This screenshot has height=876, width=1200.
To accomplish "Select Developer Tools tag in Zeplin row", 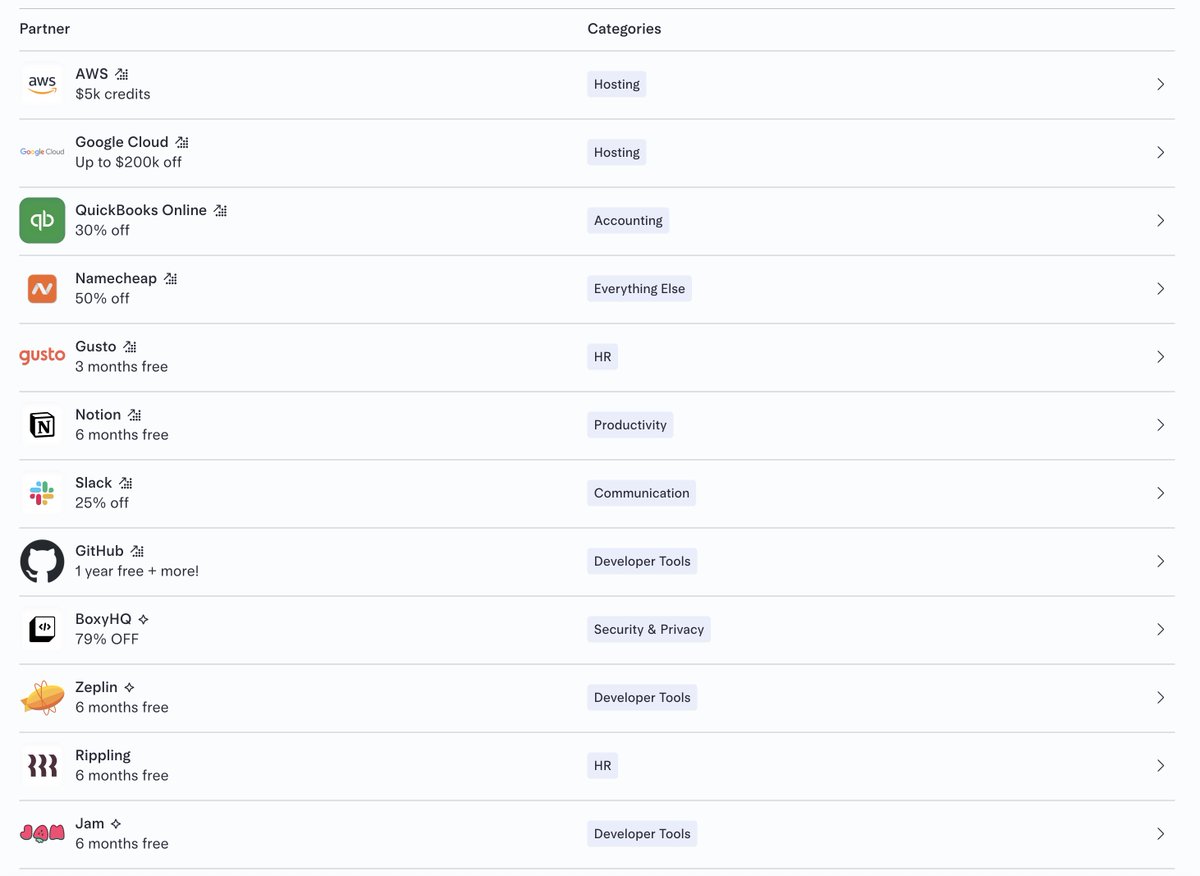I will 642,697.
